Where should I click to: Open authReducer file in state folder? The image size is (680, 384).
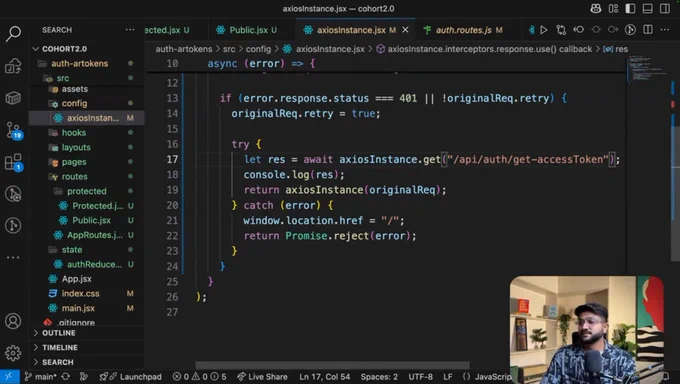tap(87, 264)
